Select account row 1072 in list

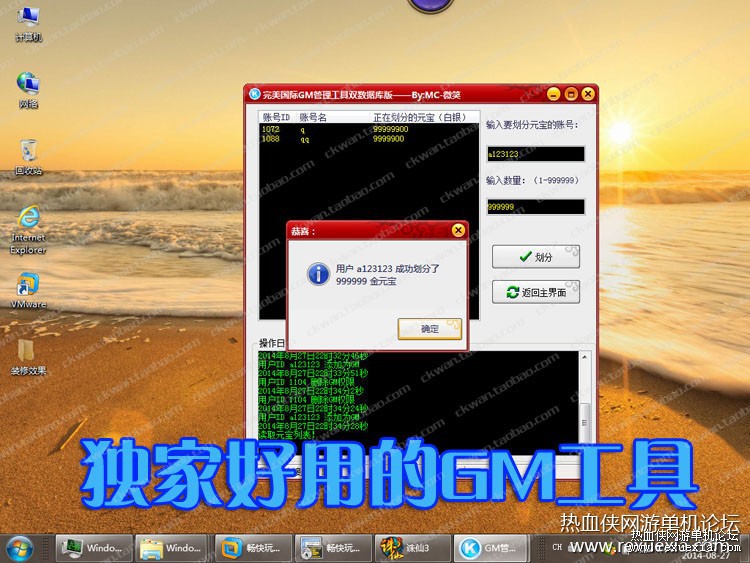369,129
